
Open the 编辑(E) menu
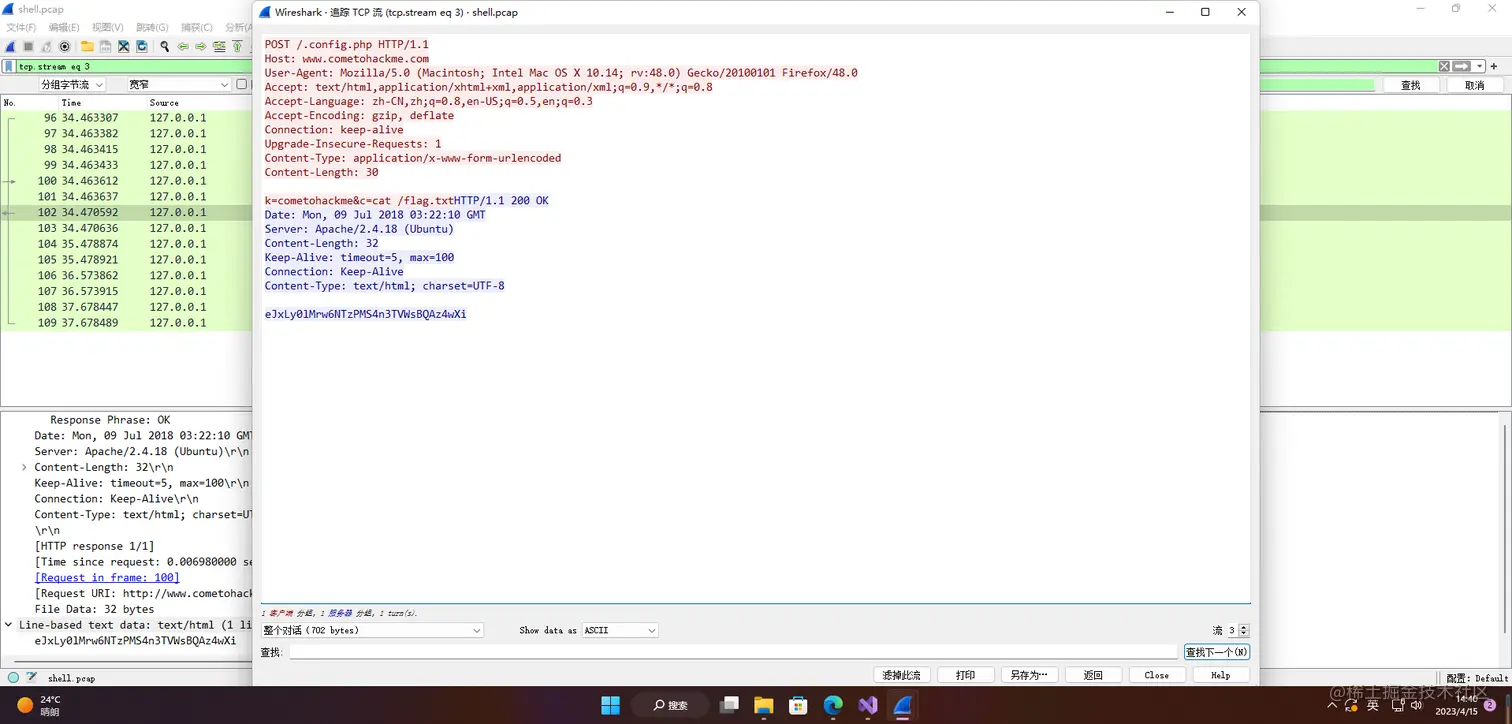click(64, 27)
